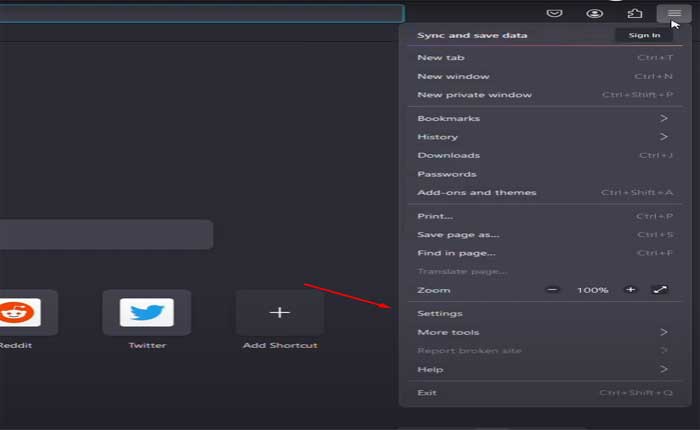Open Settings from the menu
Image resolution: width=700 pixels, height=430 pixels.
point(440,313)
